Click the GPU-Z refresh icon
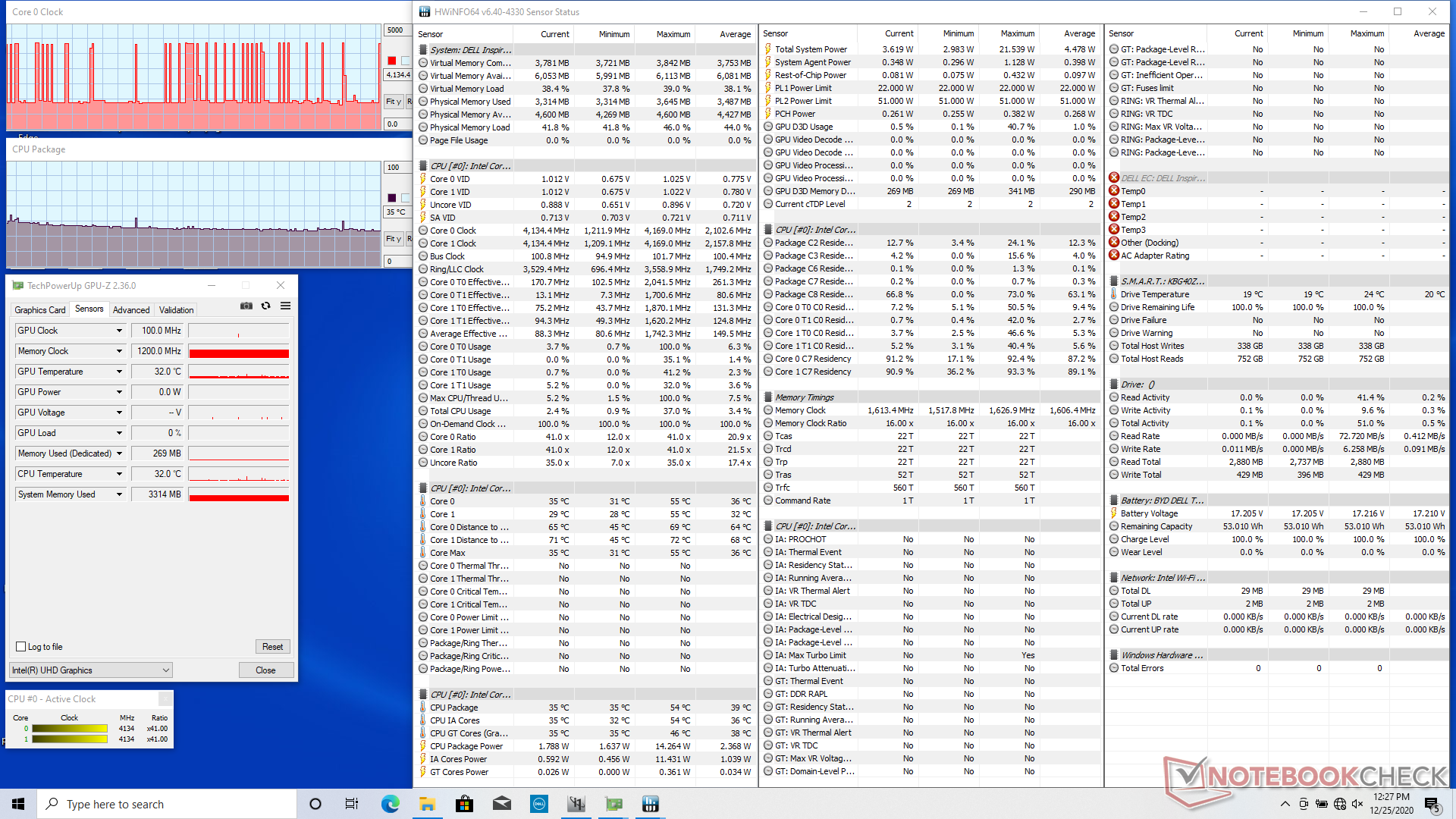 [265, 306]
